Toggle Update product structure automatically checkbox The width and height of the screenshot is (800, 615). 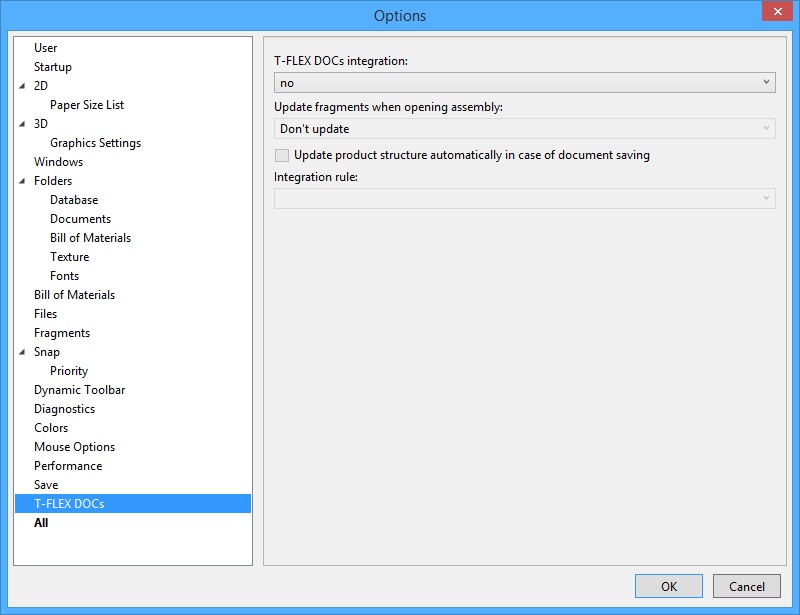282,155
